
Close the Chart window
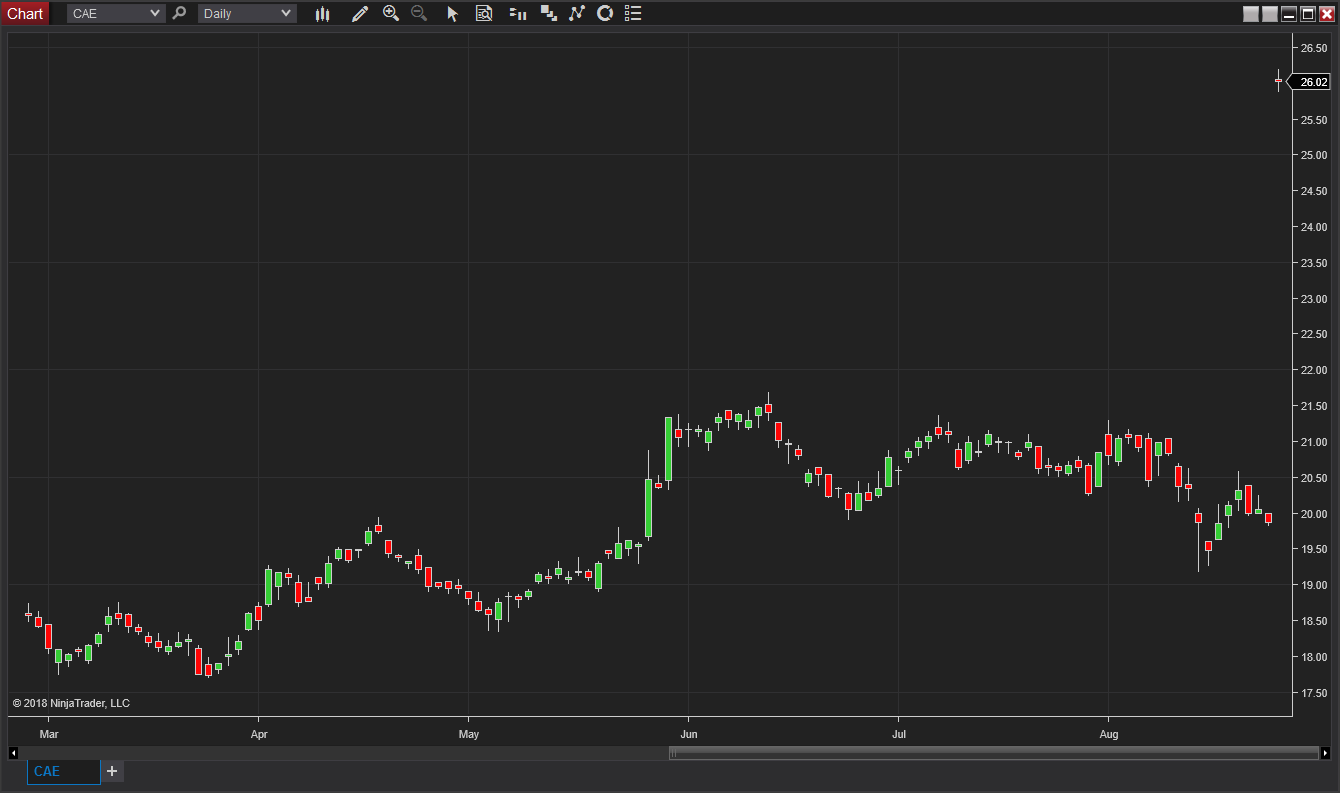click(1327, 14)
